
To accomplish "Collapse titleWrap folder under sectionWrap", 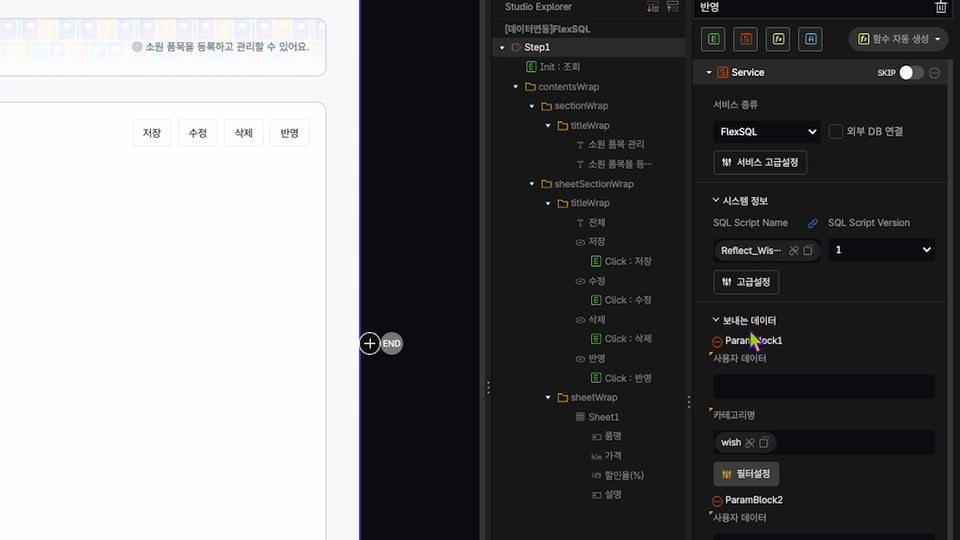I will pos(548,126).
